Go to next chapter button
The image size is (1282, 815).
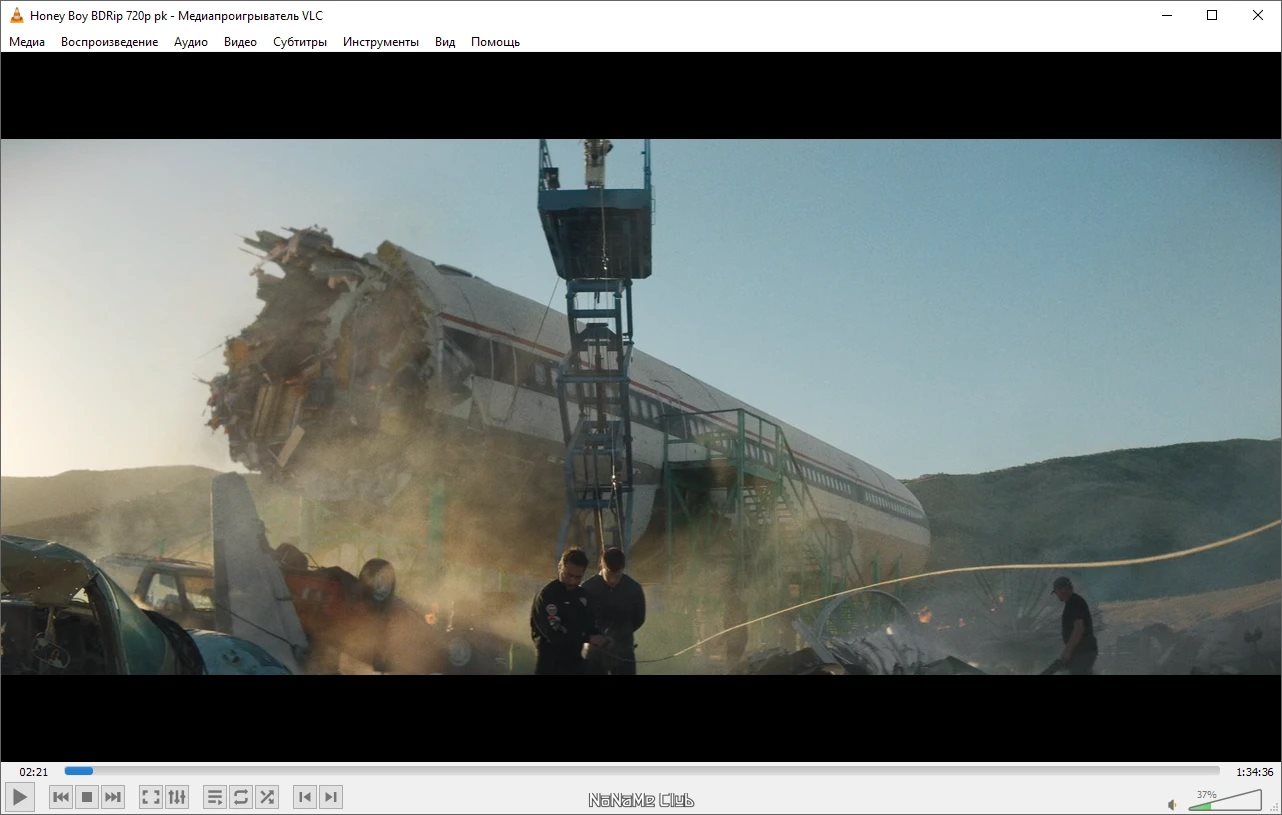click(331, 797)
